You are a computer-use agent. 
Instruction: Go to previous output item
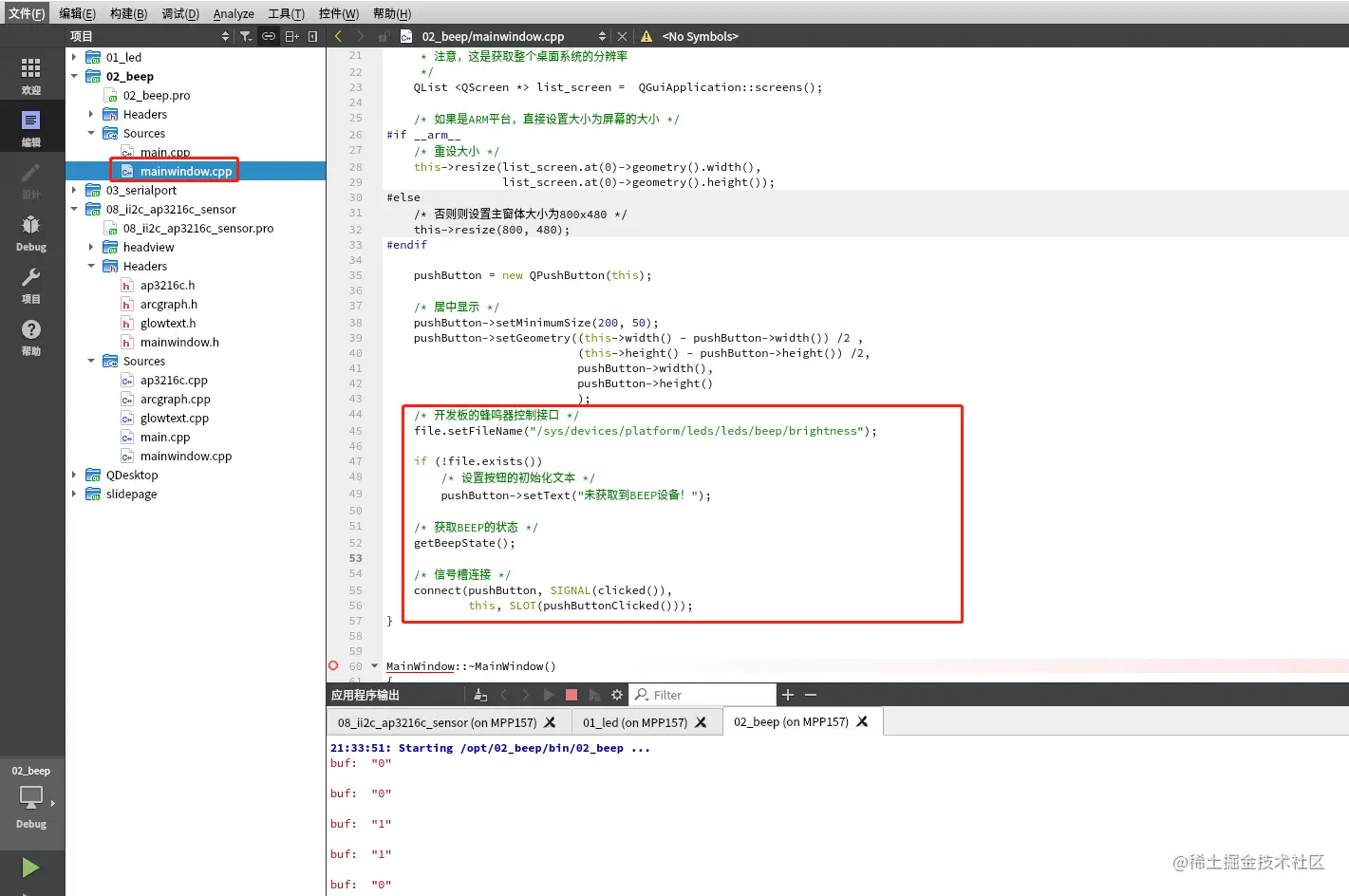(503, 695)
